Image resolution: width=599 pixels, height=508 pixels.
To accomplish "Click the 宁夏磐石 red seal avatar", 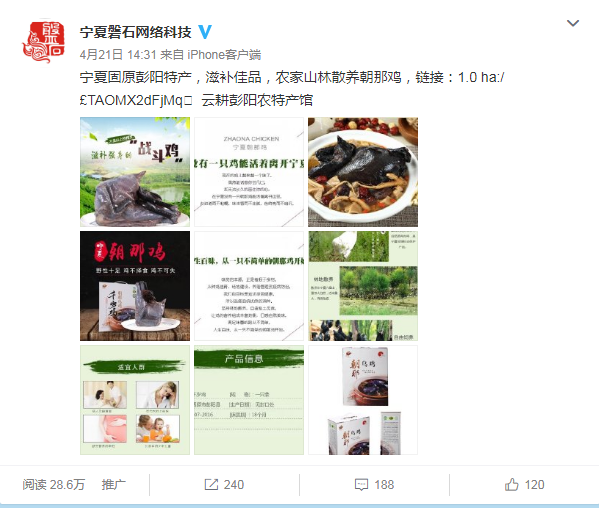I will (x=44, y=42).
